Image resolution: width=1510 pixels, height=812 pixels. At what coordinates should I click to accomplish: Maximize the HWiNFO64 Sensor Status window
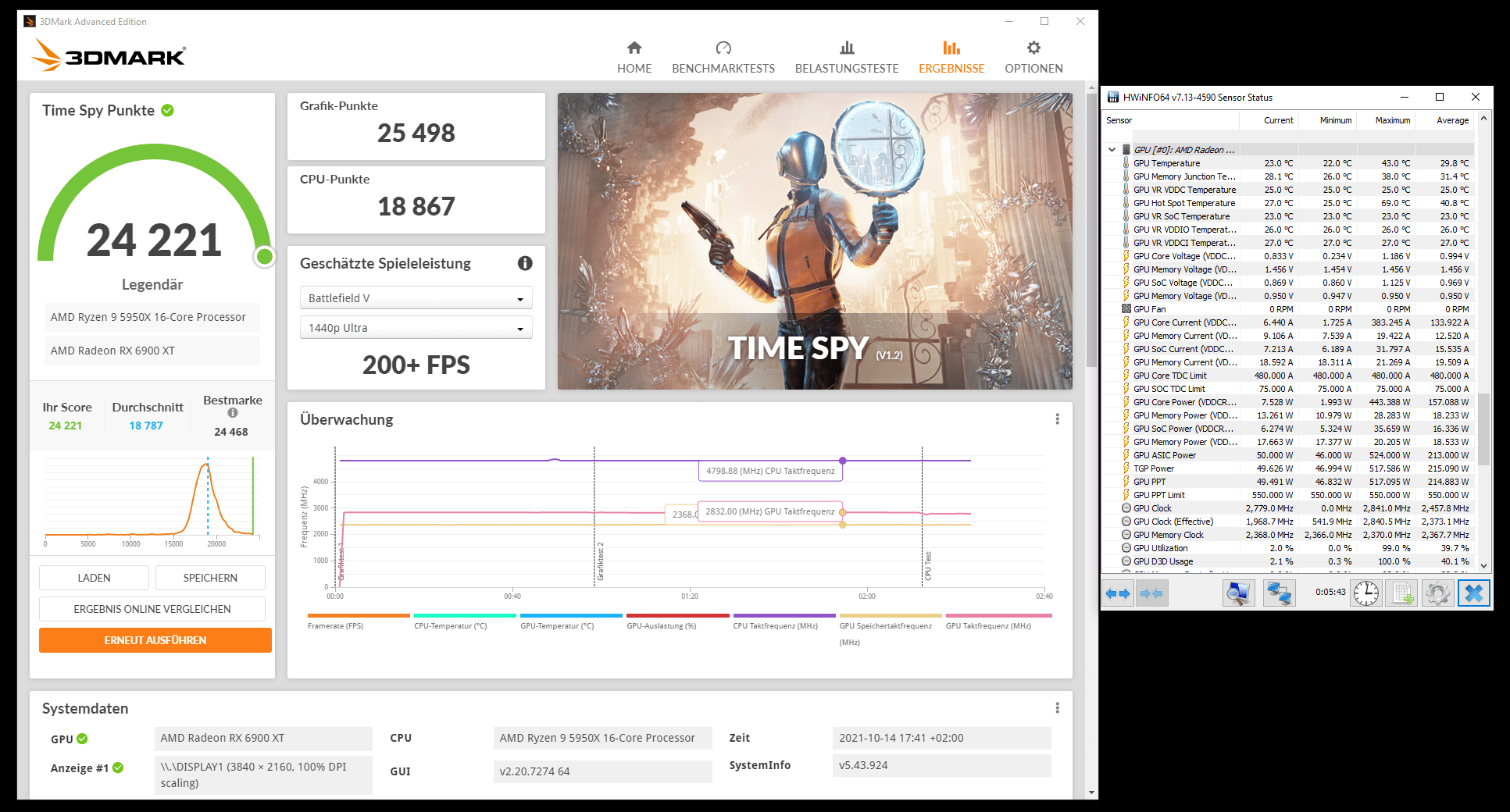pos(1439,97)
